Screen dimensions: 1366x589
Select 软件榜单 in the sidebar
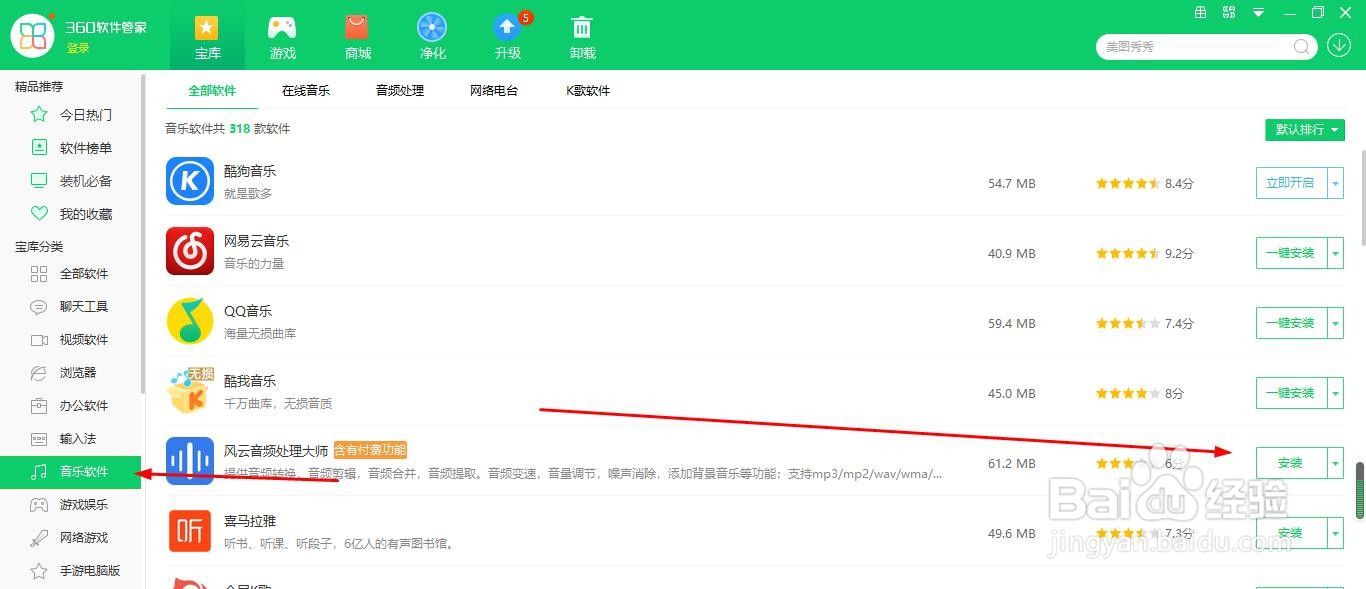click(x=72, y=148)
